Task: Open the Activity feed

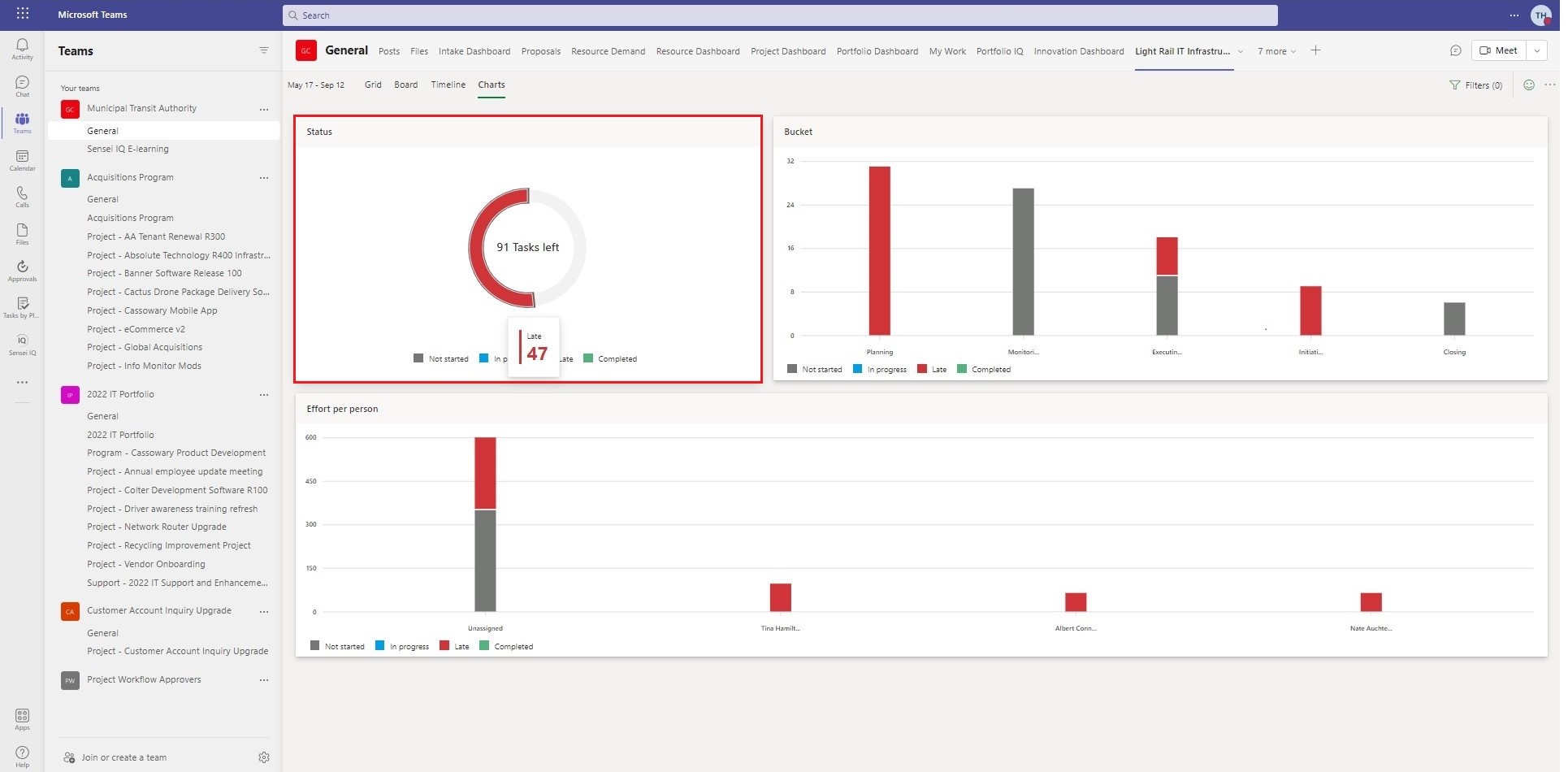Action: pos(22,49)
